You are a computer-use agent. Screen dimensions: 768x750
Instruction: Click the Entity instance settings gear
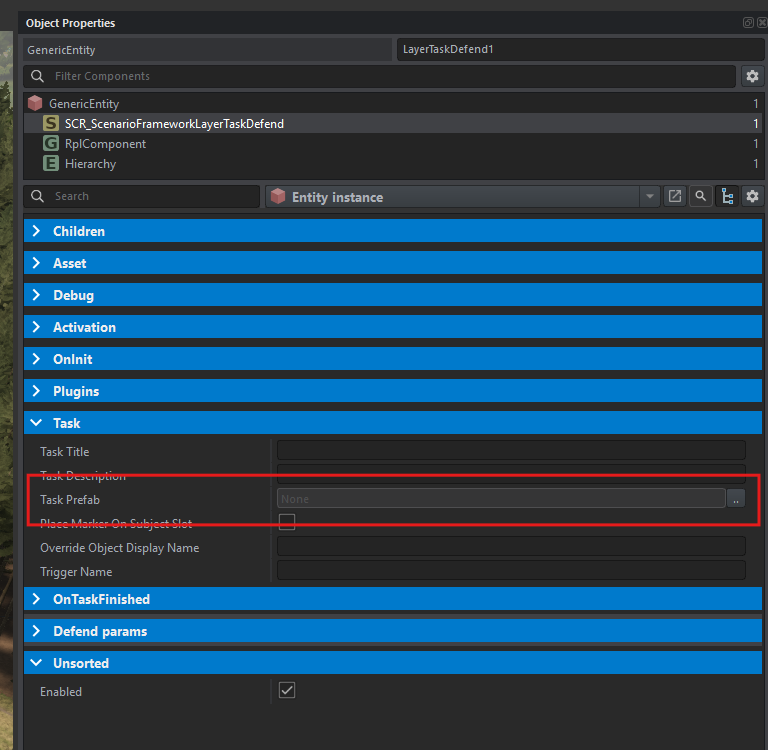(752, 196)
